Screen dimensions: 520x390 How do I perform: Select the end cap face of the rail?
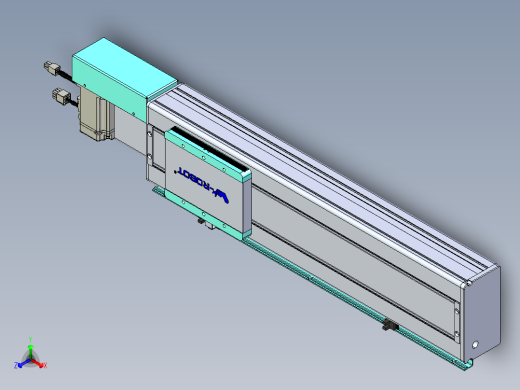click(x=483, y=314)
